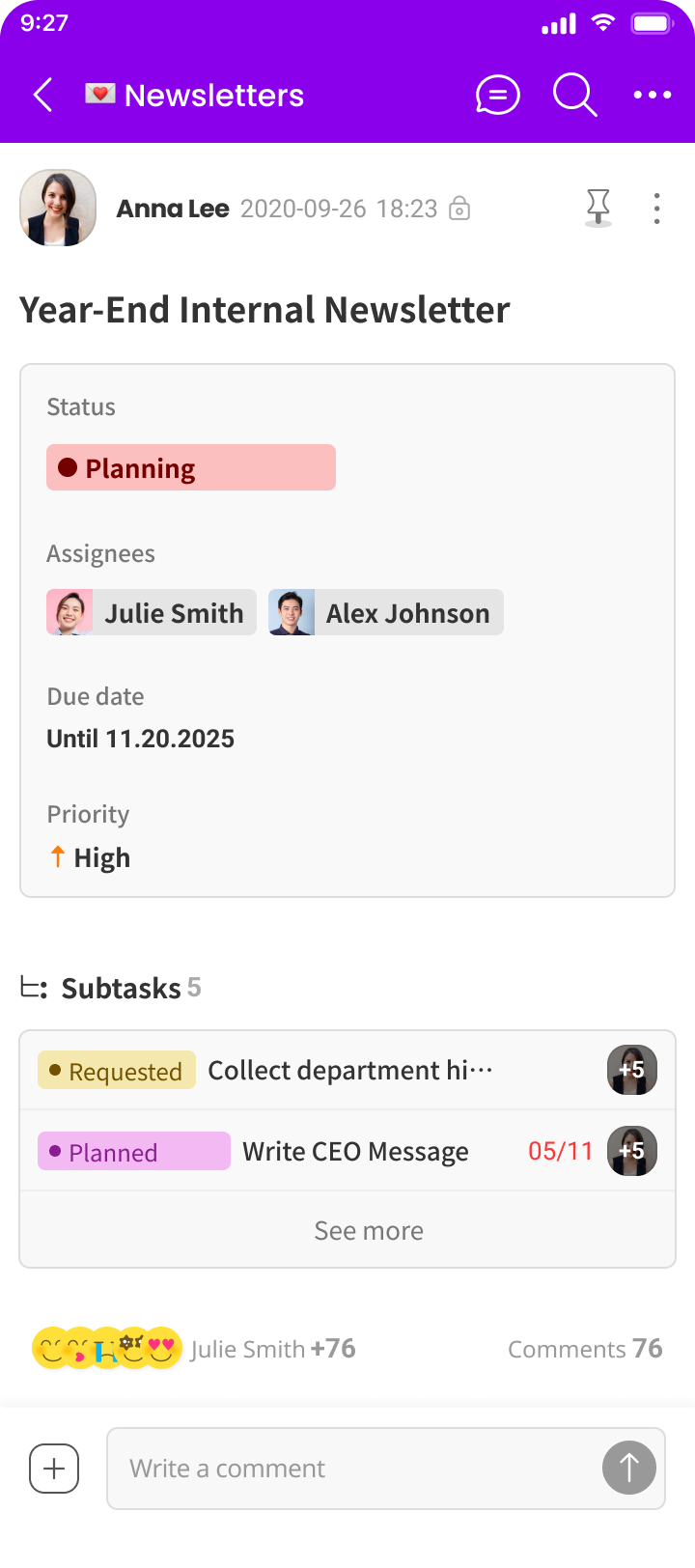Select the Alex Johnson assignee chip

pos(385,612)
